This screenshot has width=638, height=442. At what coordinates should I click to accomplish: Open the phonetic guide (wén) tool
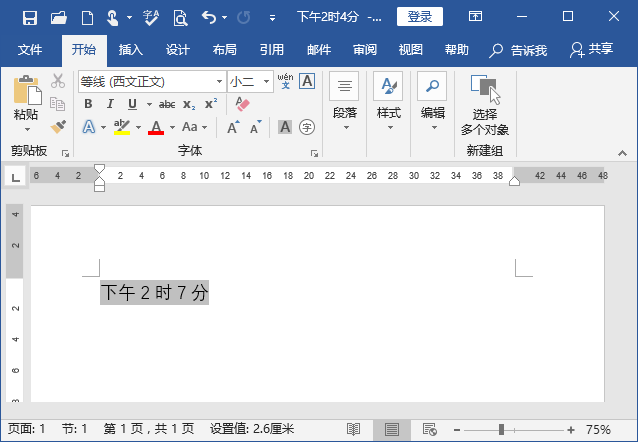285,81
